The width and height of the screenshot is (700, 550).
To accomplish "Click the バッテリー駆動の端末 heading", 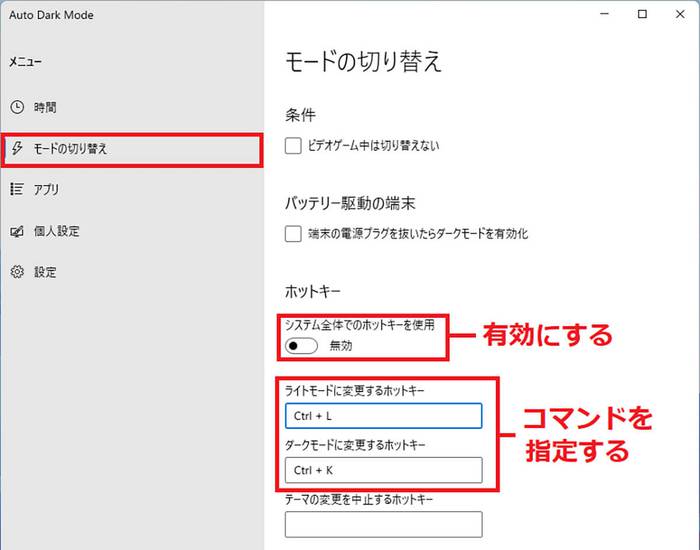I will tap(350, 204).
